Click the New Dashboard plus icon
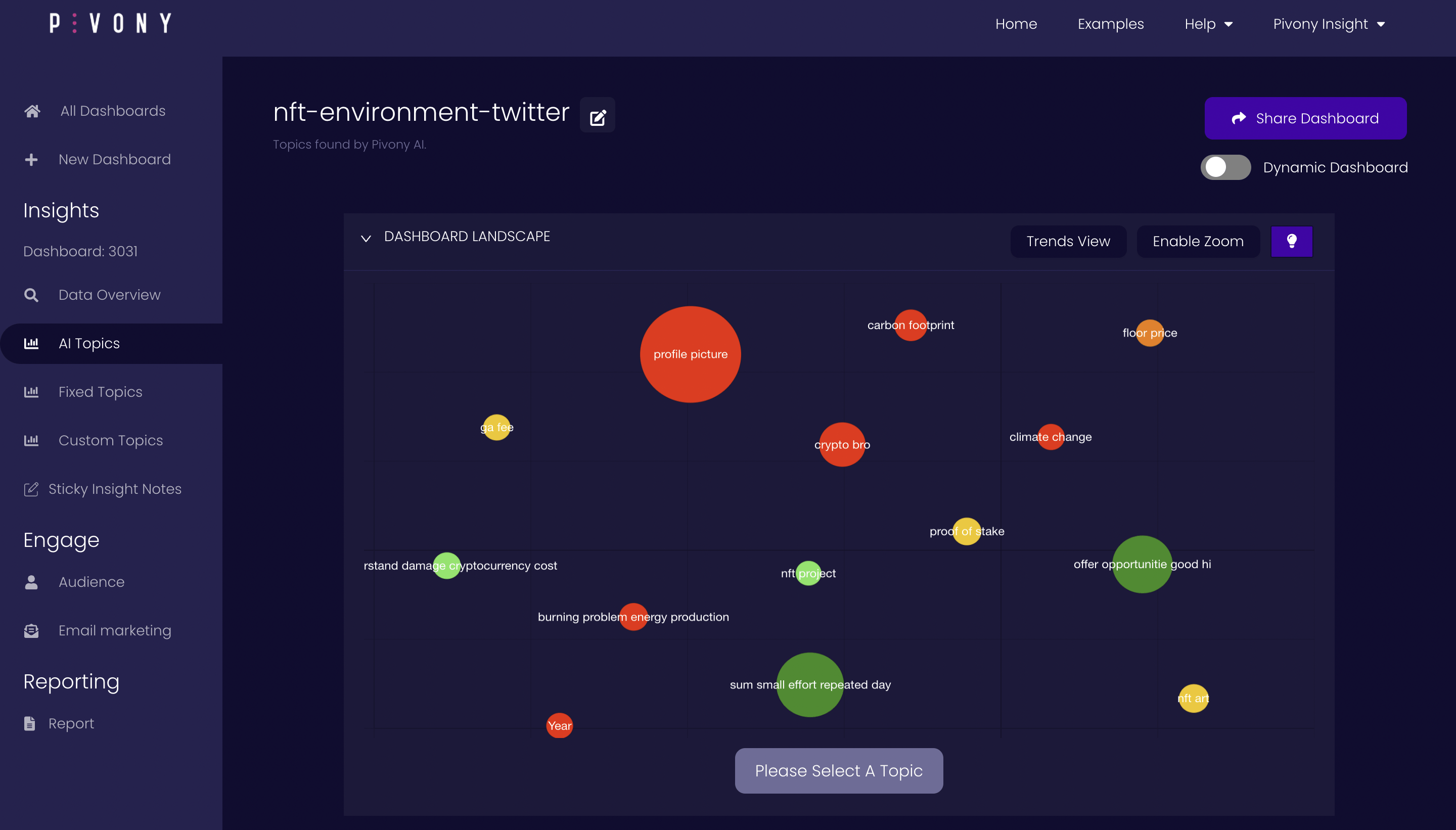Image resolution: width=1456 pixels, height=830 pixels. click(x=31, y=160)
